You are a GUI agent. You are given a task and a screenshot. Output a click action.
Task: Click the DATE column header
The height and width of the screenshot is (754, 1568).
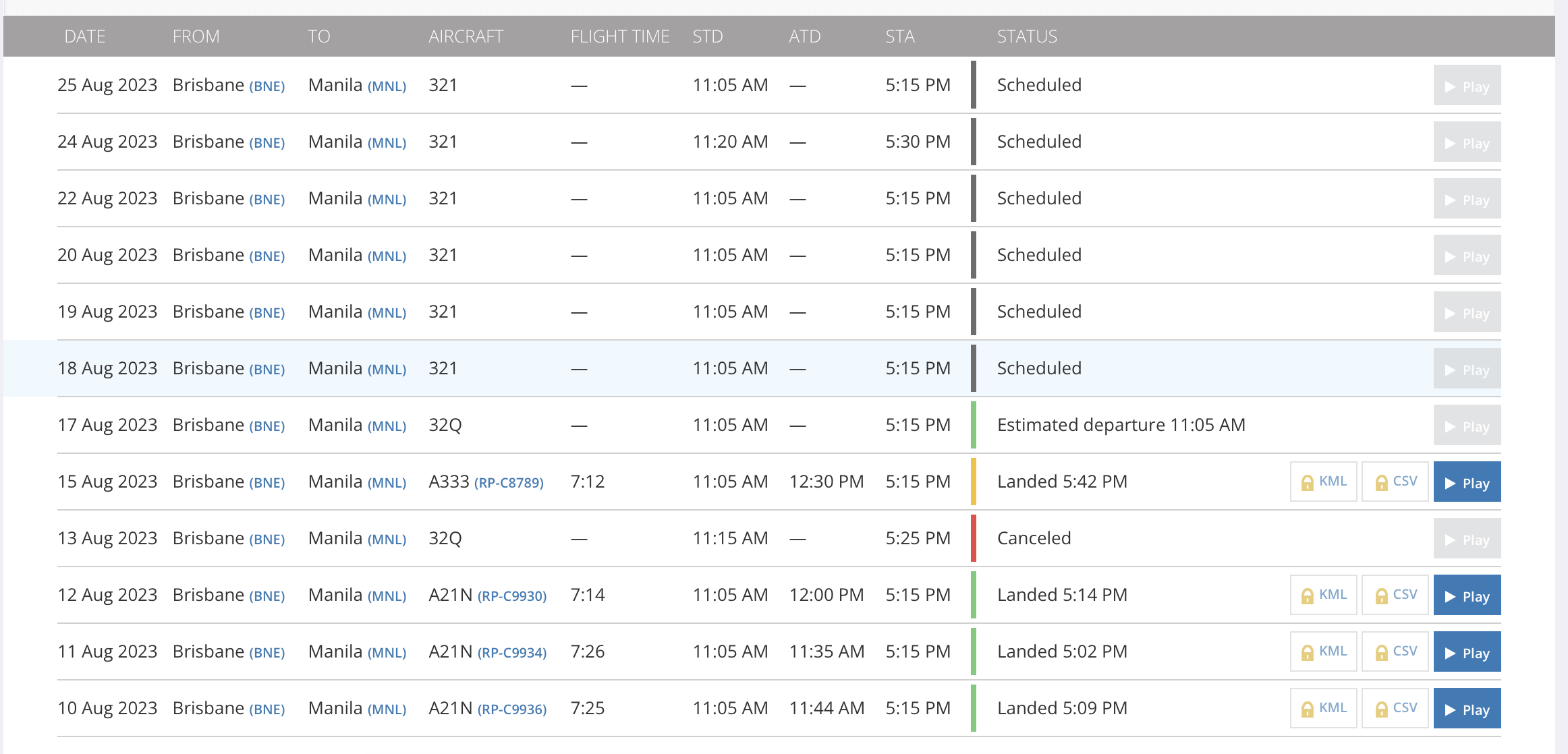point(84,36)
